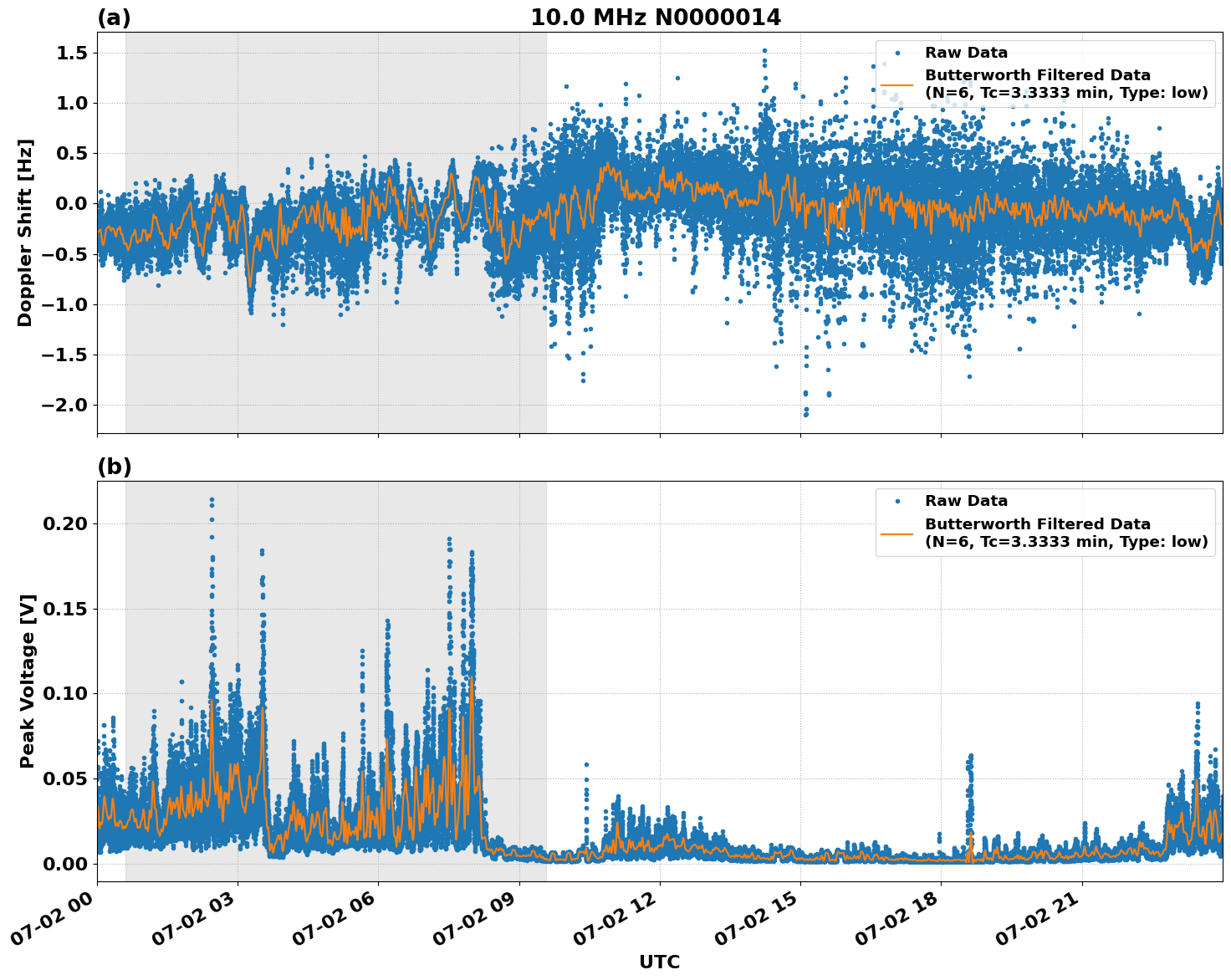The image size is (1231, 980).
Task: Click the '07-02 12' time tick label
Action: point(618,920)
